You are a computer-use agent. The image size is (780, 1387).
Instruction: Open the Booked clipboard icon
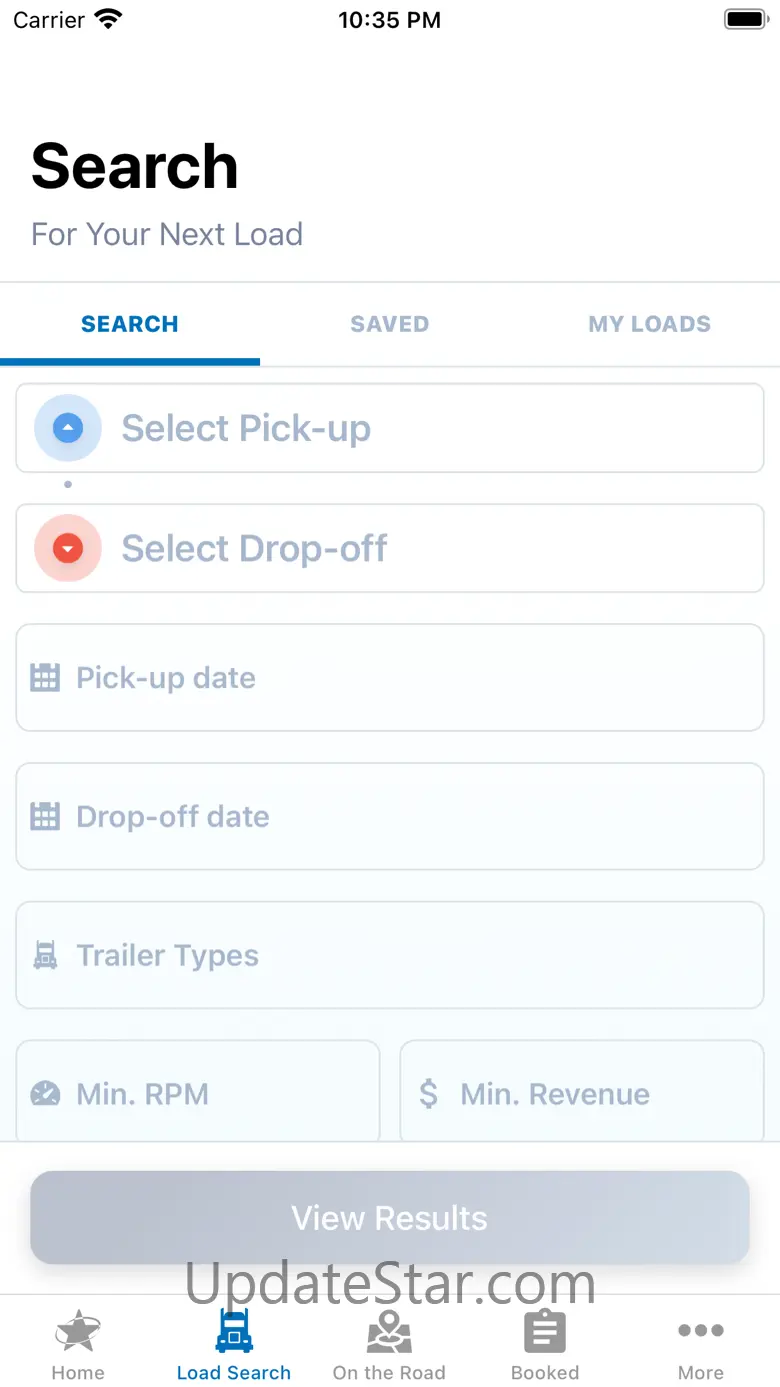(x=545, y=1331)
